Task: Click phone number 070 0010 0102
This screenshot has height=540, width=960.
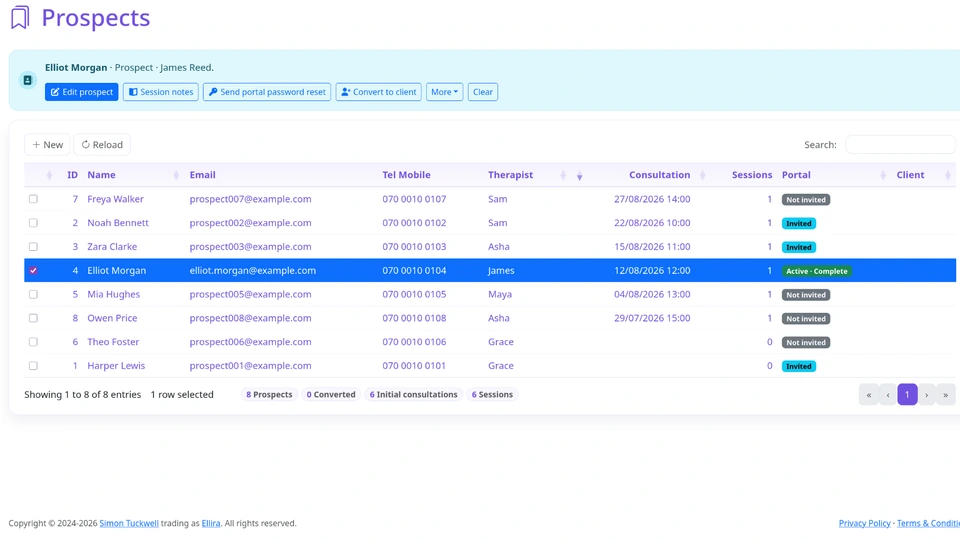Action: coord(414,223)
